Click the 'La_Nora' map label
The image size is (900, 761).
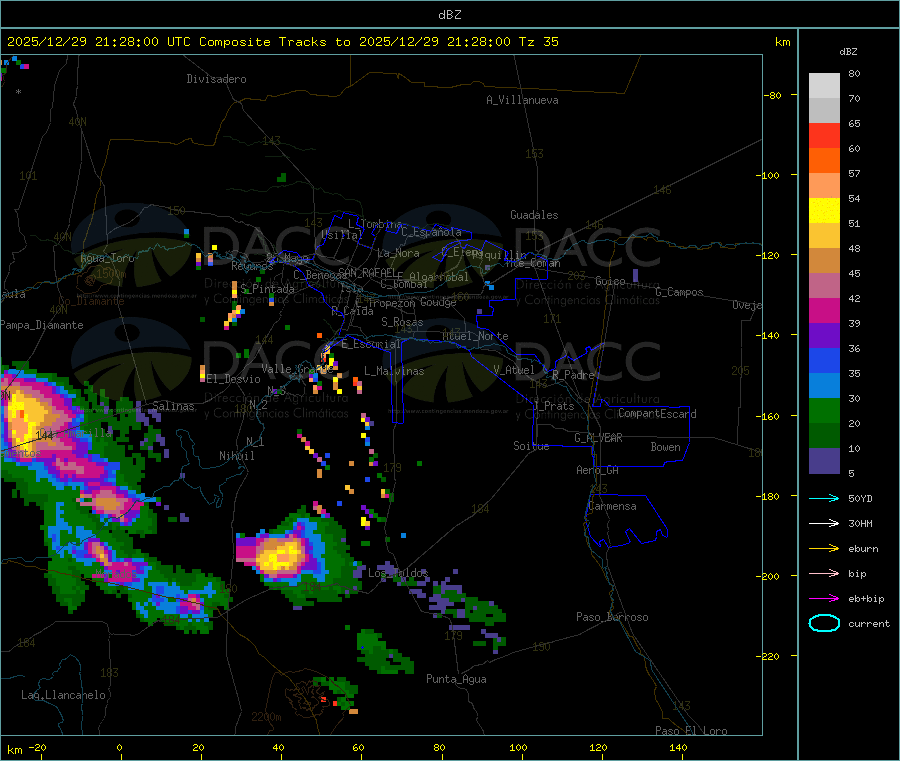[398, 253]
